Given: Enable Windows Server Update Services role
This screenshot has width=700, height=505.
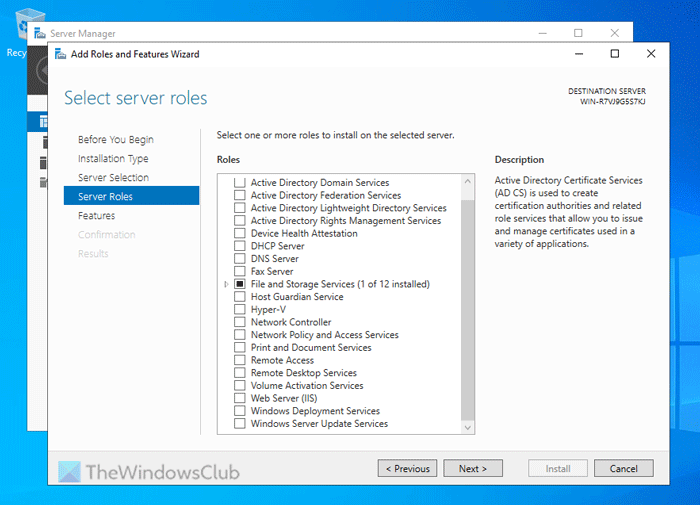Looking at the screenshot, I should [240, 423].
